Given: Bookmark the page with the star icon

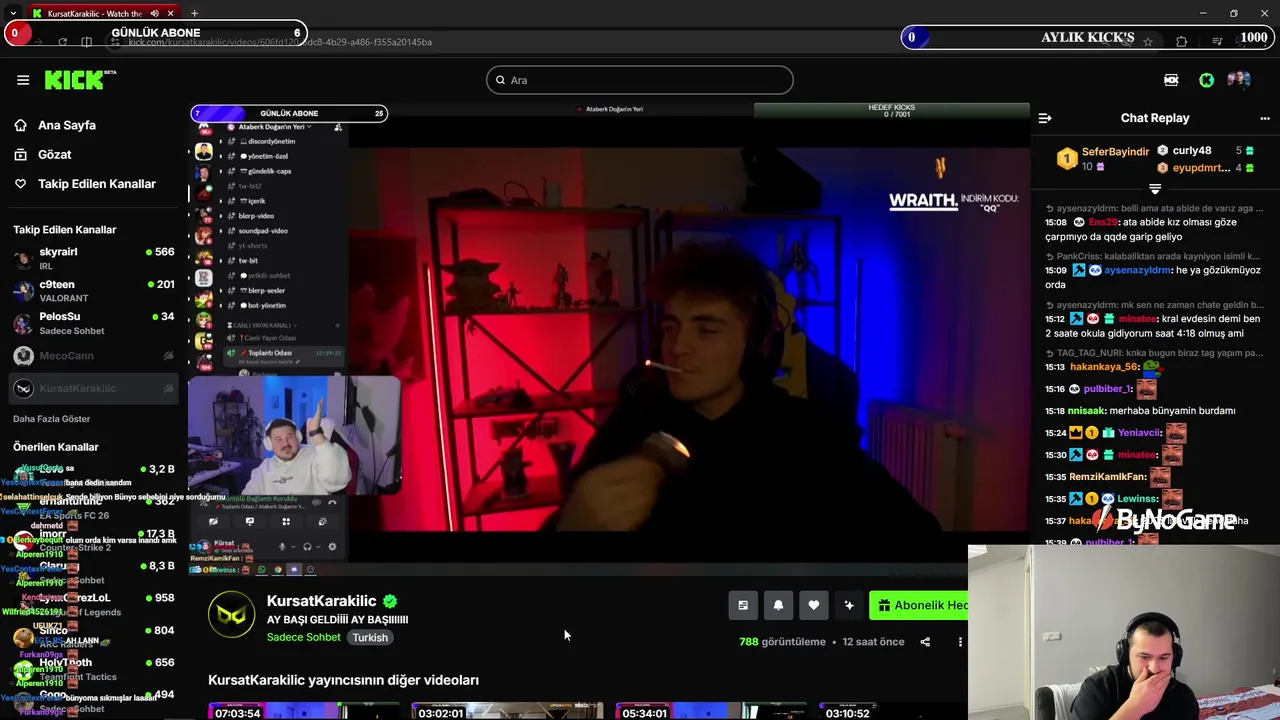Looking at the screenshot, I should click(x=1148, y=41).
